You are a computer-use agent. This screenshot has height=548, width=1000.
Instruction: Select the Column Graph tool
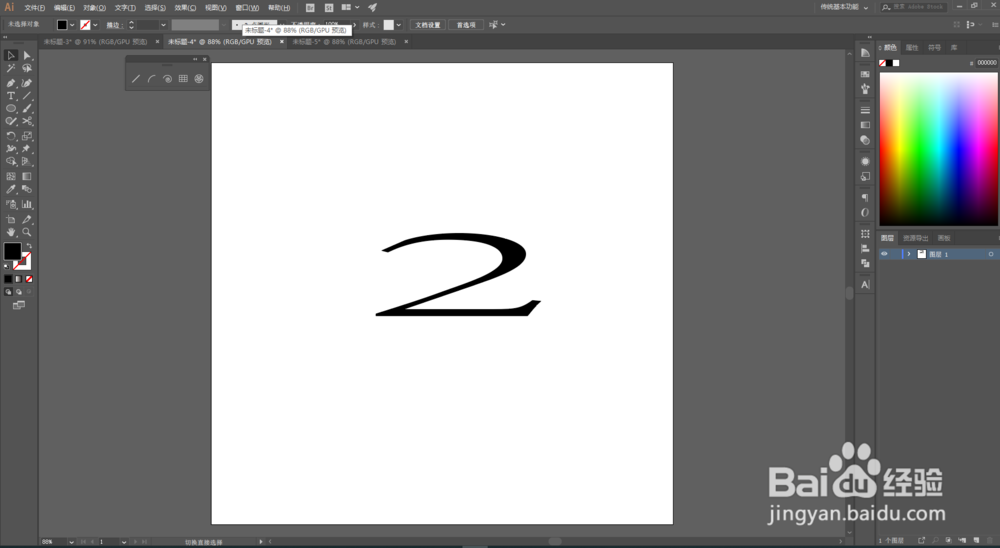tap(27, 205)
